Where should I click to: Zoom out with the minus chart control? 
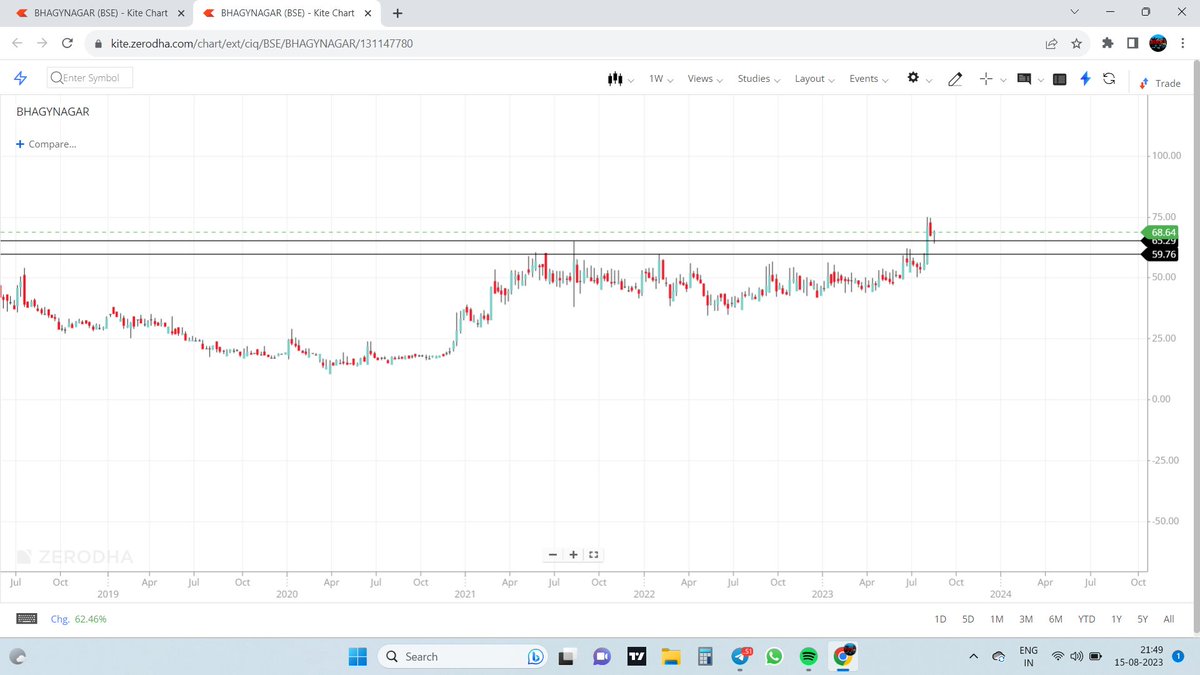tap(553, 554)
